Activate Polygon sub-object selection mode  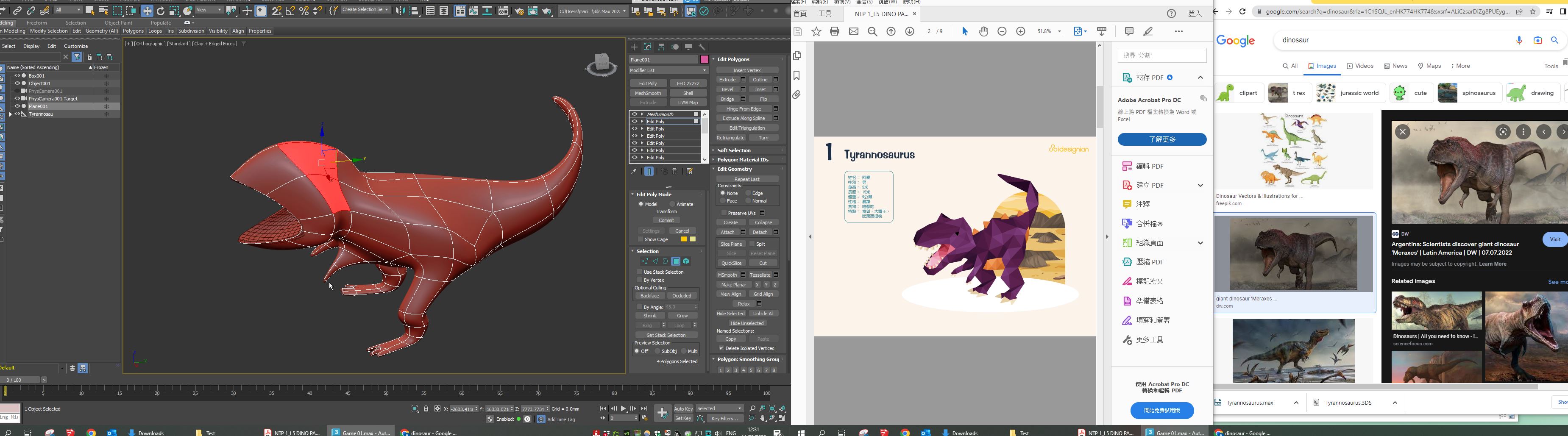coord(676,261)
